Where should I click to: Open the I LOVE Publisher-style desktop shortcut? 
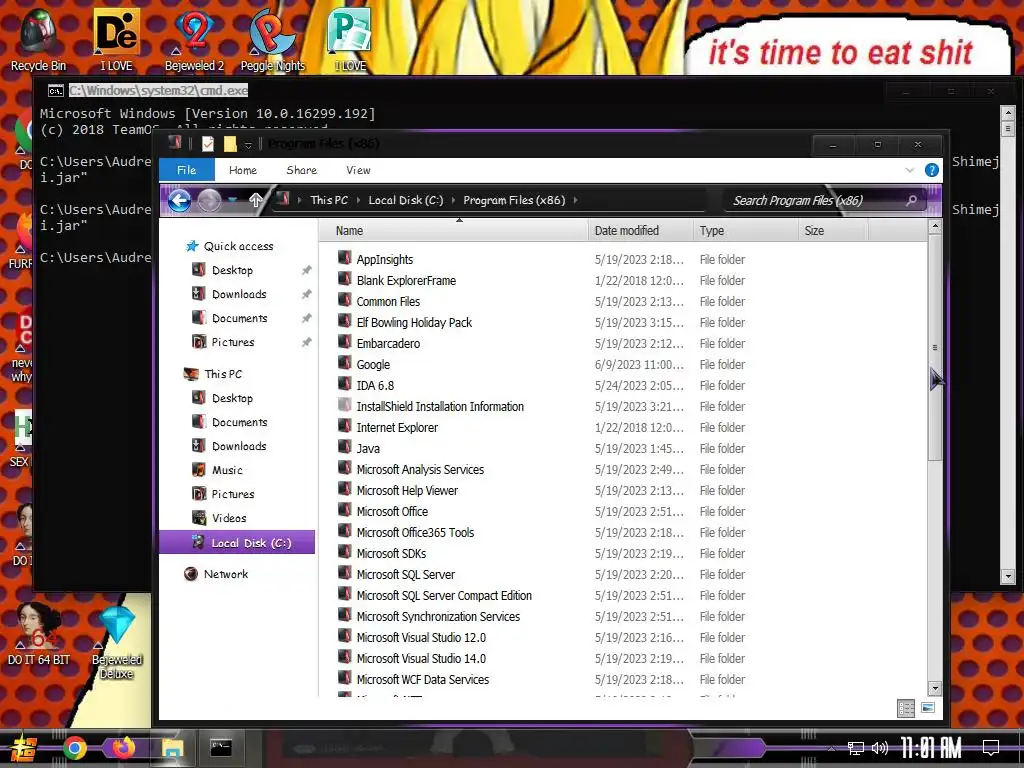[350, 39]
